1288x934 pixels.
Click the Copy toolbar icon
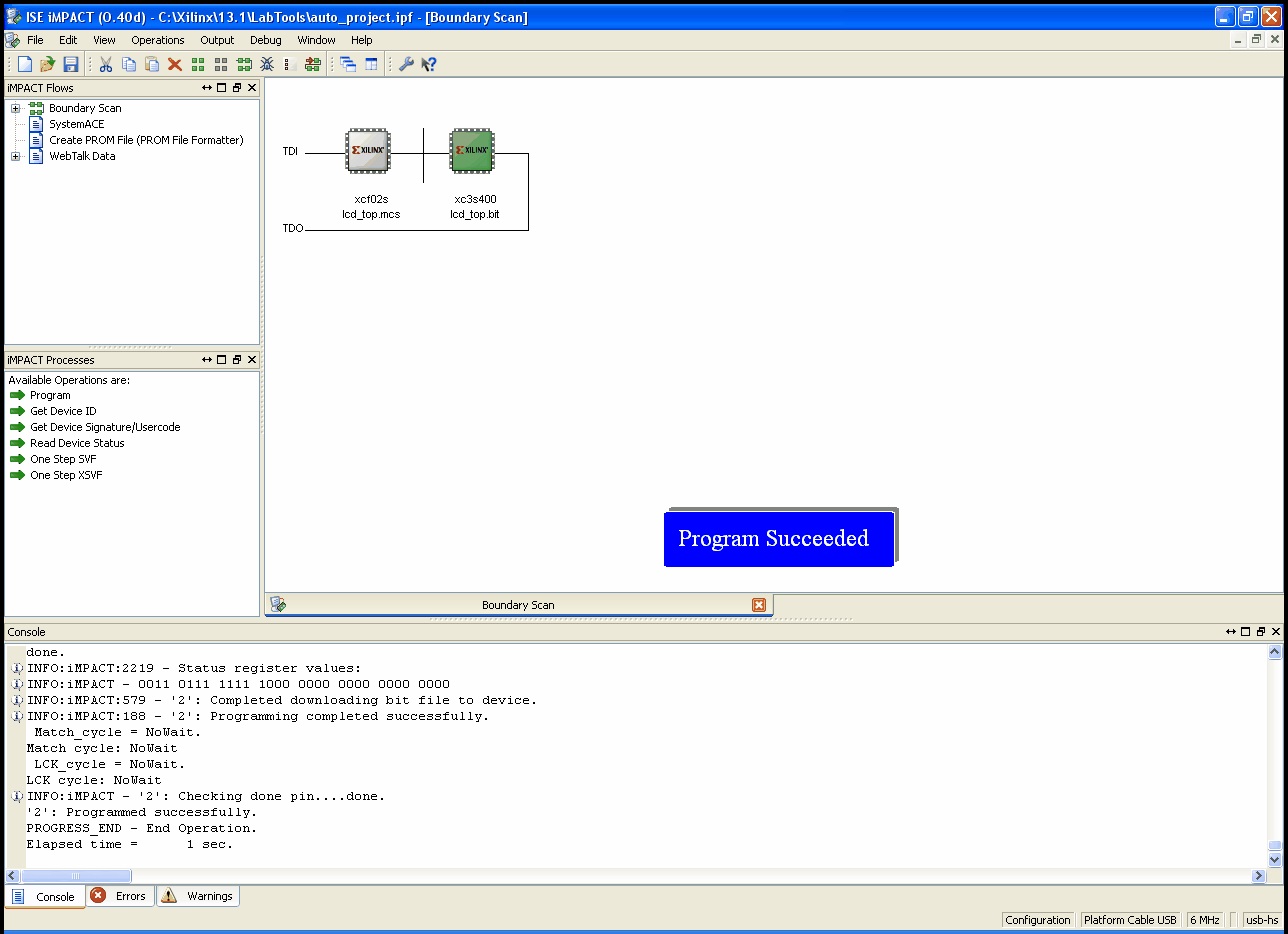pyautogui.click(x=129, y=64)
